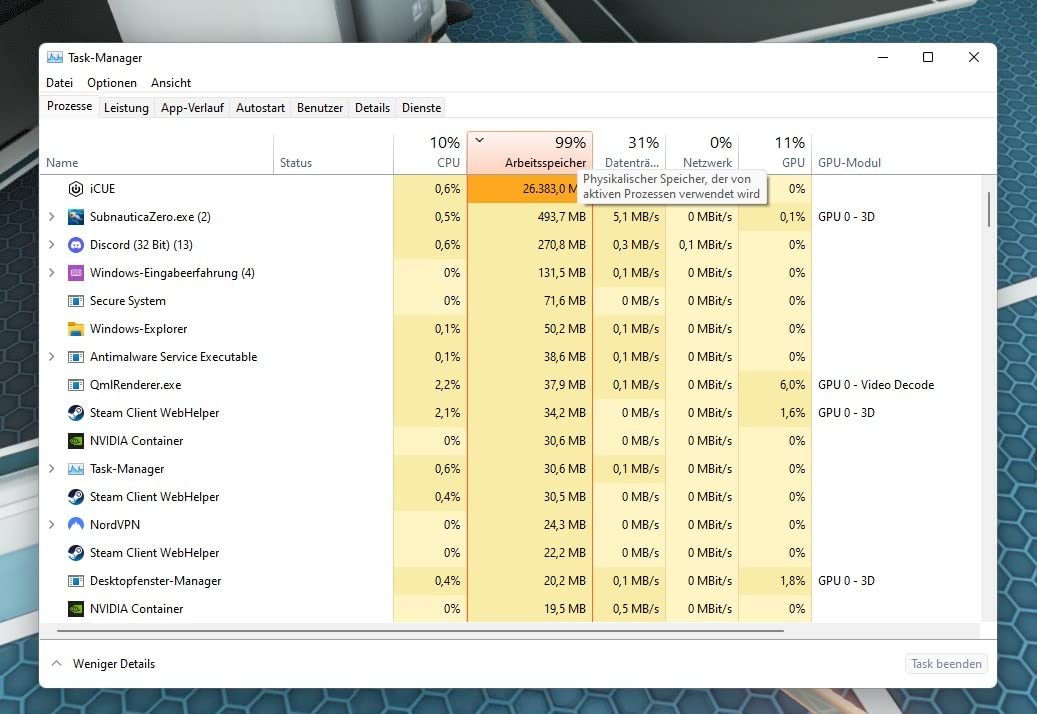
Task: Switch to the Dienste tab
Action: pos(421,108)
